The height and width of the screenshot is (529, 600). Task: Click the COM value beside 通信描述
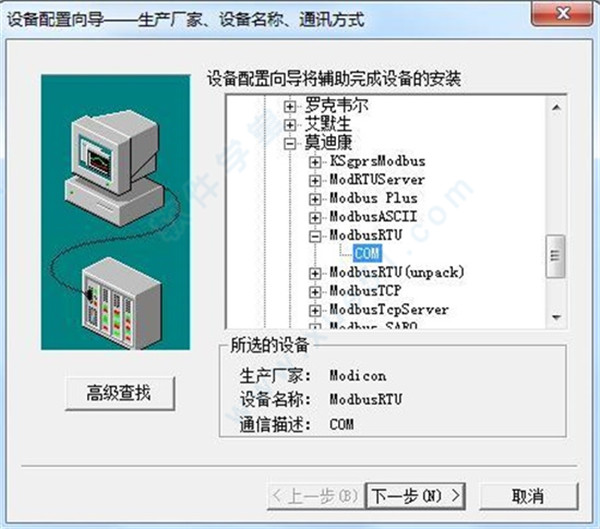tap(342, 424)
